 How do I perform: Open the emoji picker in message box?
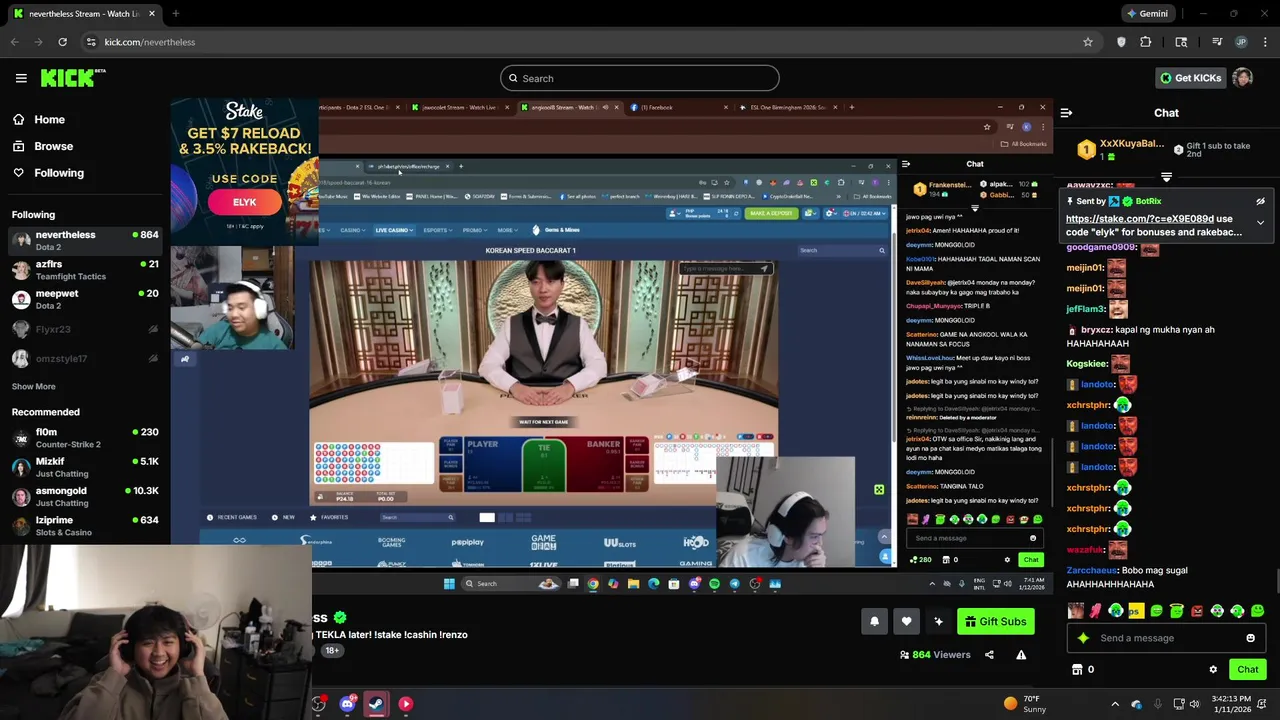click(1250, 638)
